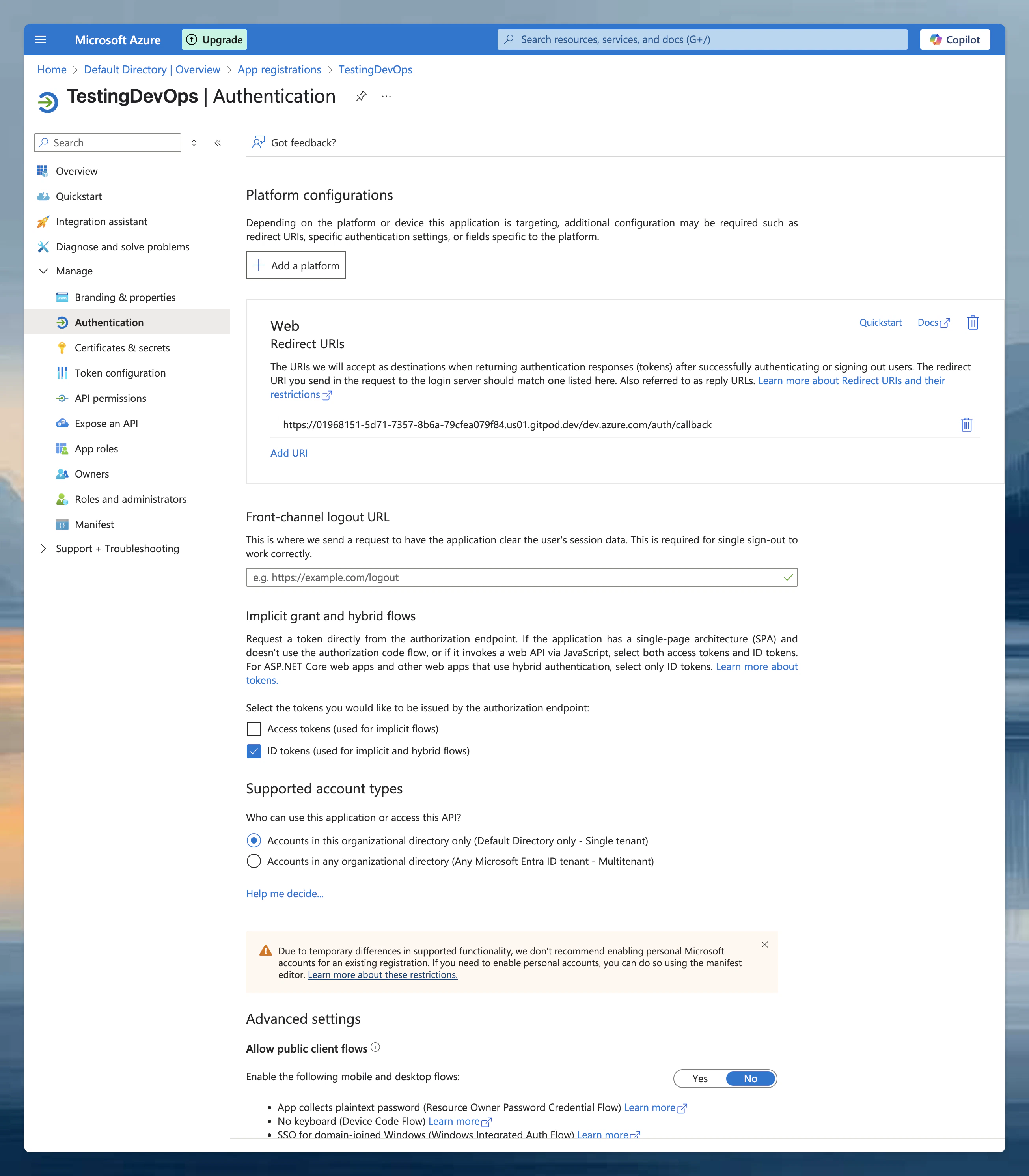Open Copilot from the top bar

point(954,39)
